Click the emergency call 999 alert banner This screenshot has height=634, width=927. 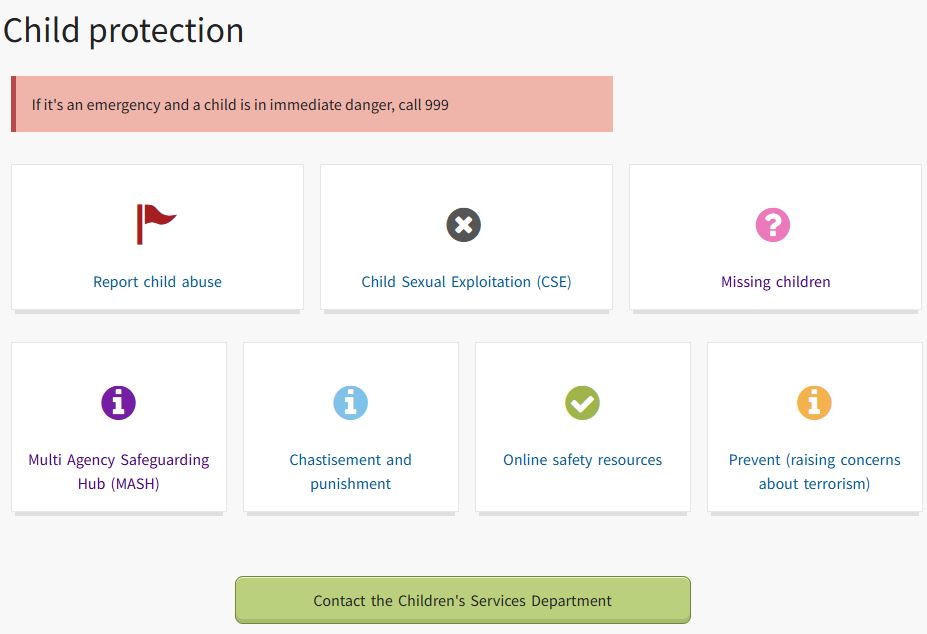point(312,104)
